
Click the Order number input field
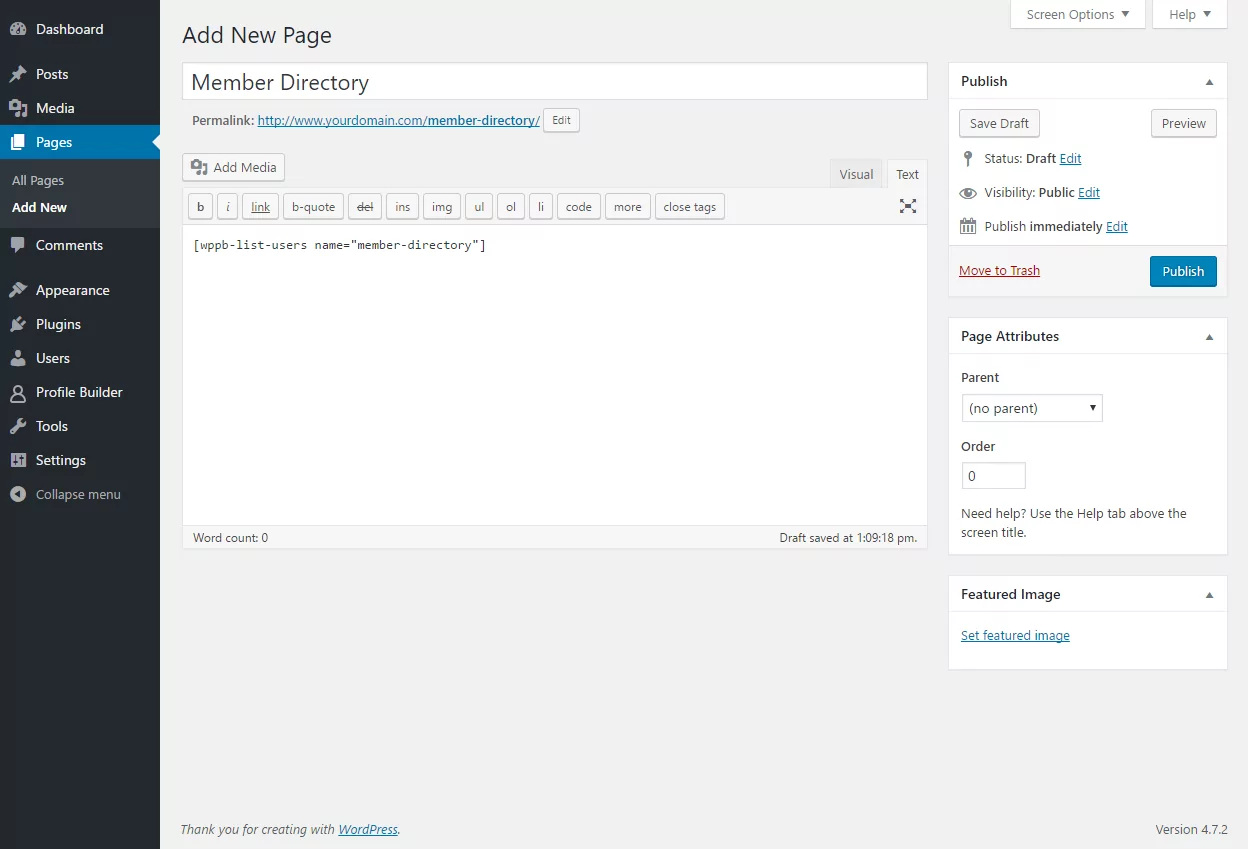[993, 476]
